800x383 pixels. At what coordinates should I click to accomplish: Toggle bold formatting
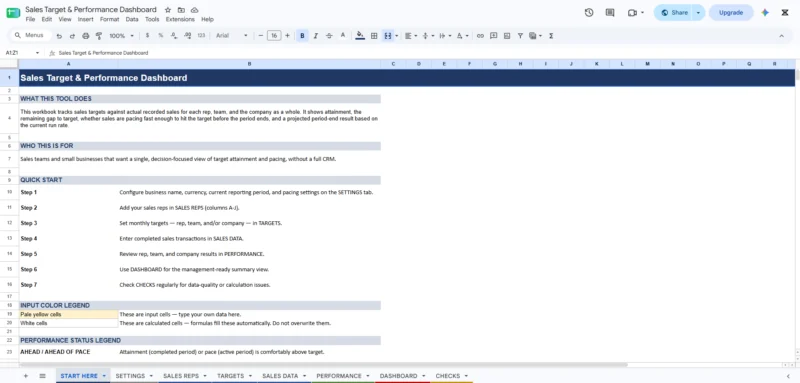point(303,36)
